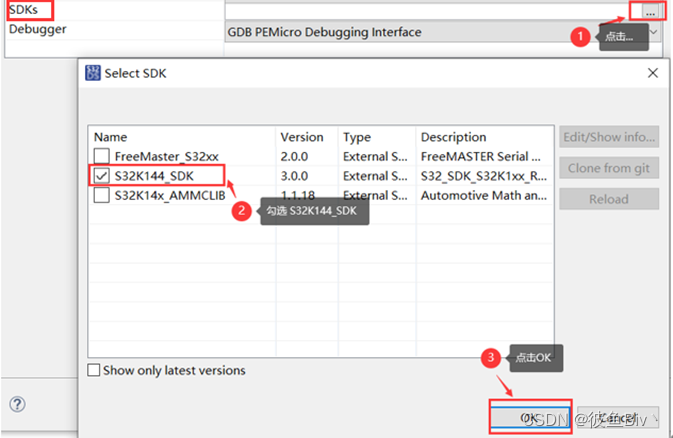Enable Show only latest versions checkbox
This screenshot has height=438, width=673.
tap(94, 370)
